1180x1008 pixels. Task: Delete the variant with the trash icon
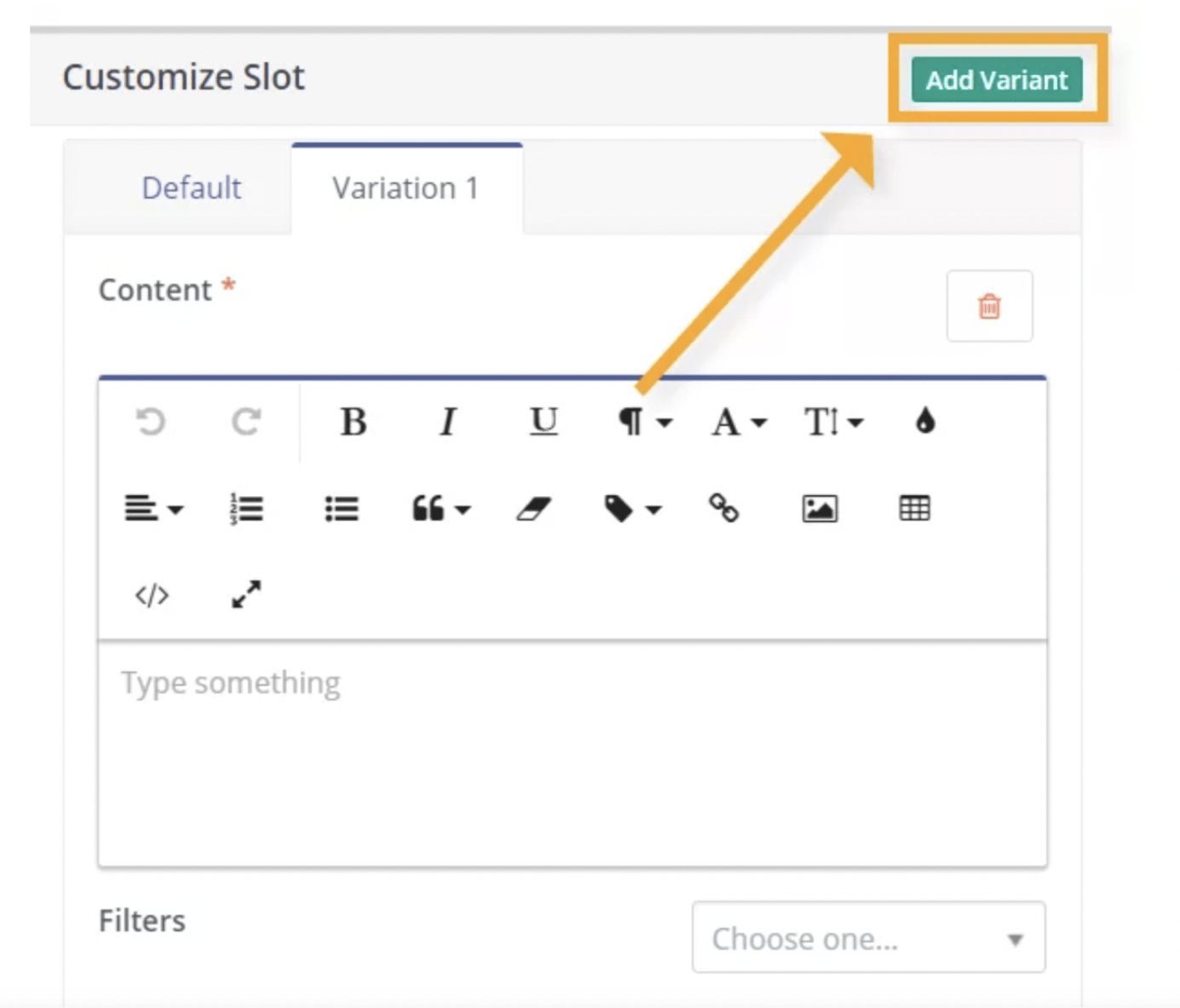pyautogui.click(x=989, y=308)
